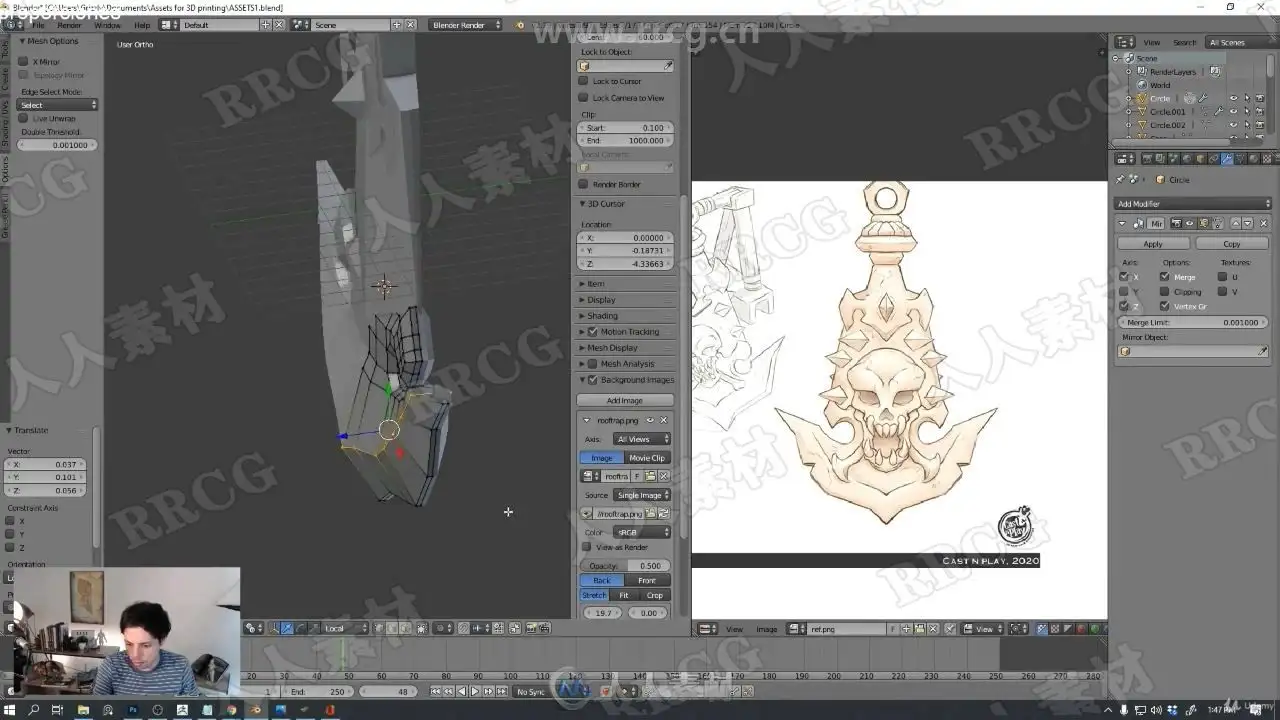Switch to face select mode
The height and width of the screenshot is (720, 1280).
404,628
